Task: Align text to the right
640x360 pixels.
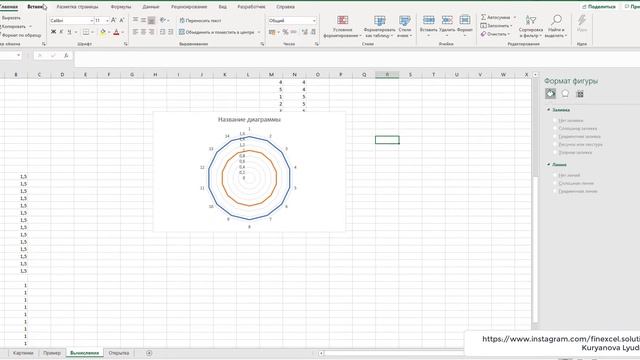Action: pyautogui.click(x=151, y=32)
